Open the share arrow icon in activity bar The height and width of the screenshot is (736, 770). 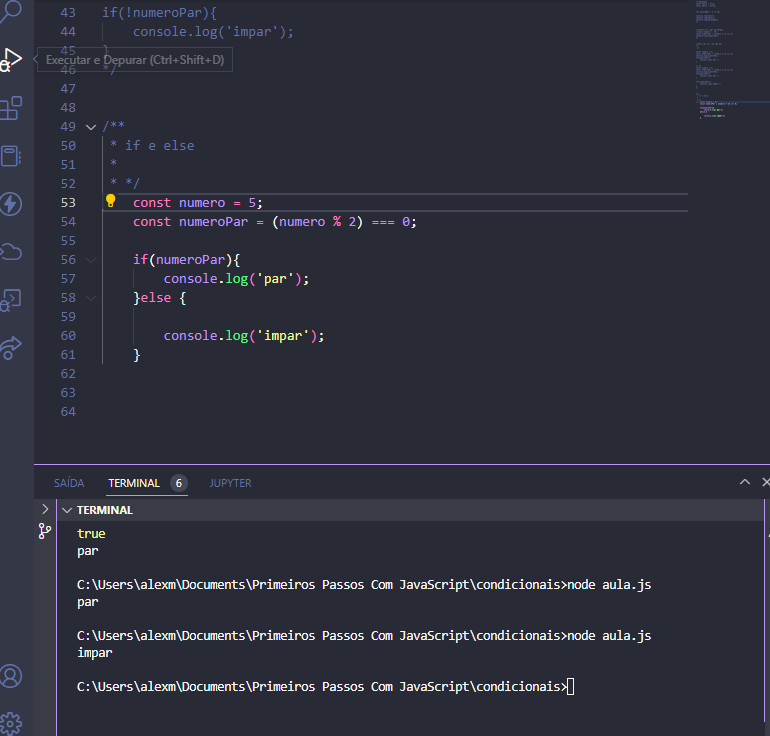tap(11, 348)
